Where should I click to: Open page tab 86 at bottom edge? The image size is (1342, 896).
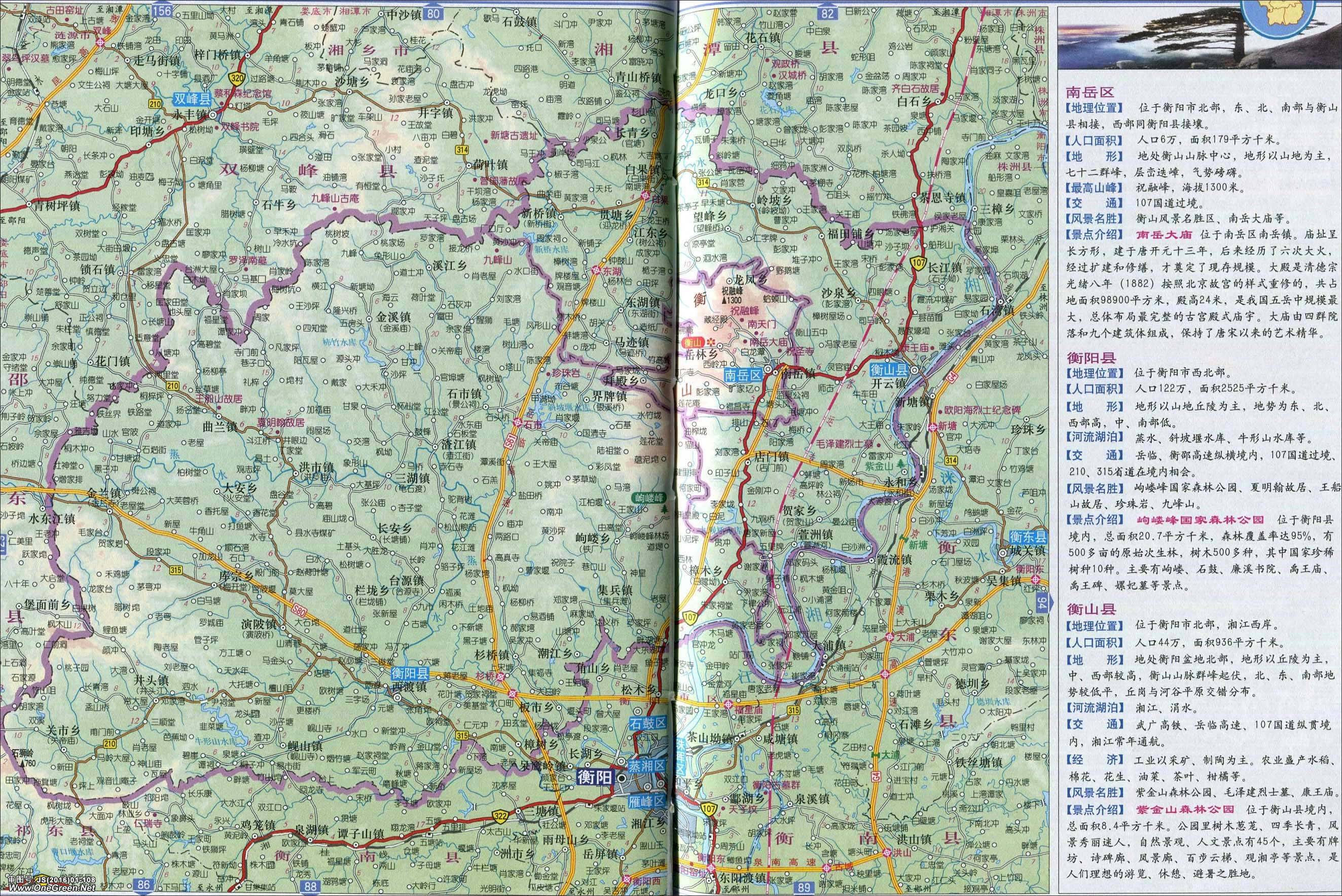pyautogui.click(x=143, y=886)
